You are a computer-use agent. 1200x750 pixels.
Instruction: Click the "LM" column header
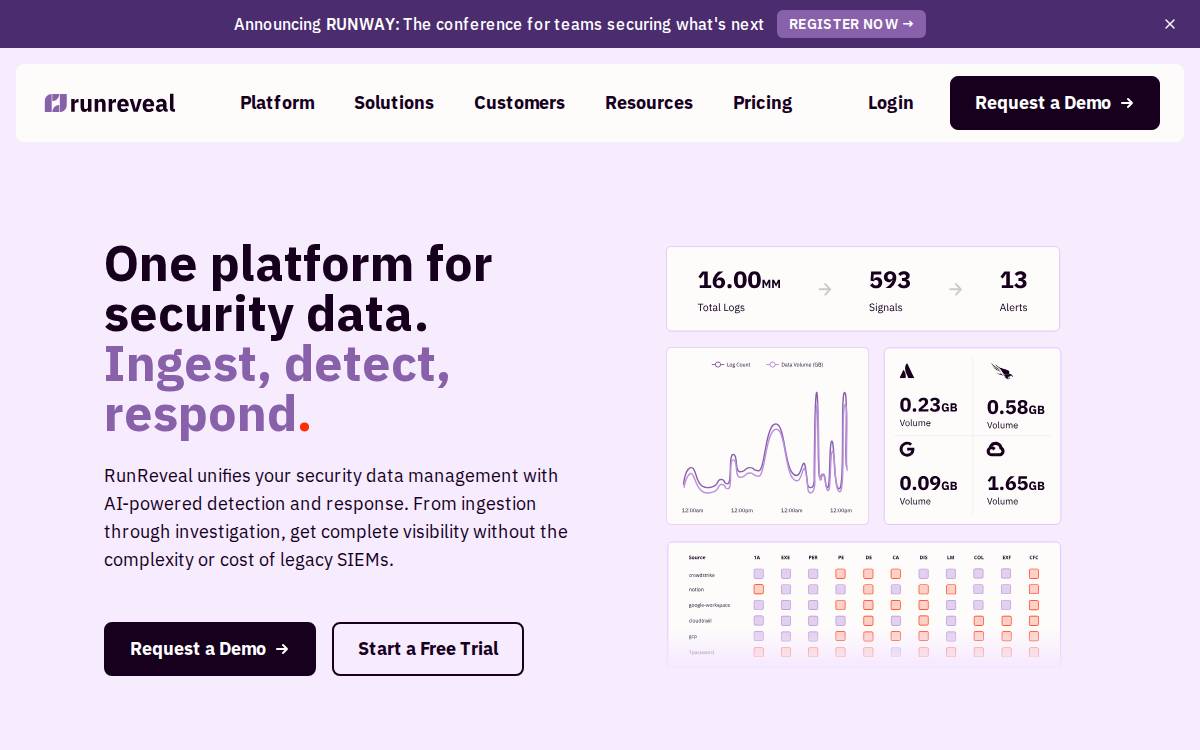click(951, 557)
